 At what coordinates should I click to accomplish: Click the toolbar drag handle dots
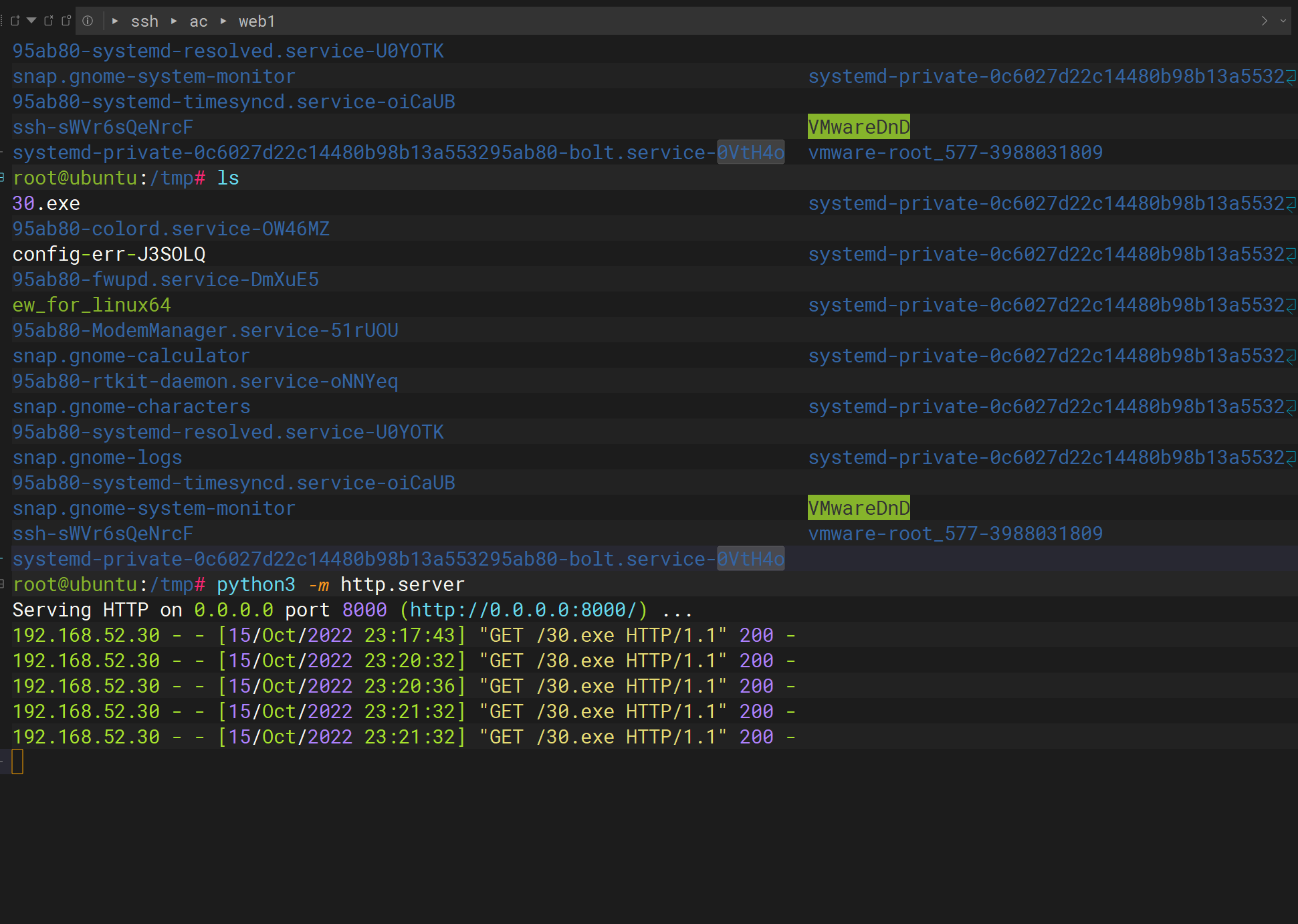point(2,21)
